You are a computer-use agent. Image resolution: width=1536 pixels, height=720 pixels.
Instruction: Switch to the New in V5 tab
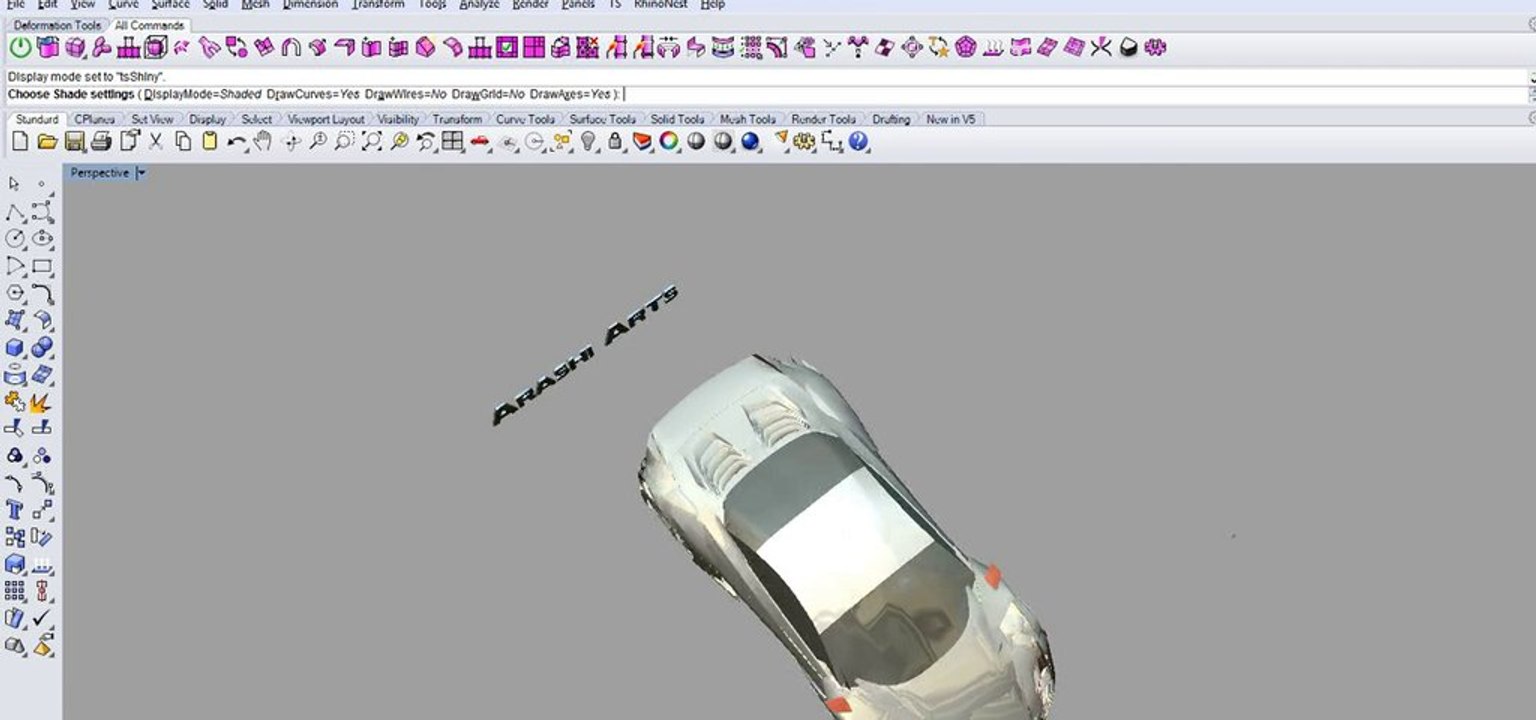click(950, 119)
